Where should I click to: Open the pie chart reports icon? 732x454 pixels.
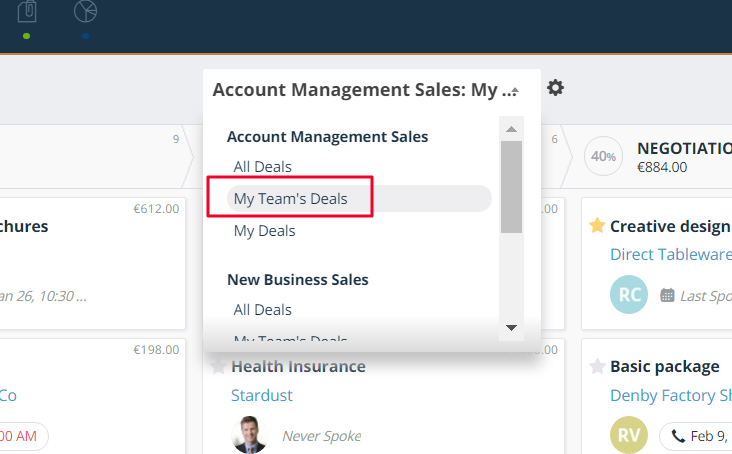click(x=85, y=11)
